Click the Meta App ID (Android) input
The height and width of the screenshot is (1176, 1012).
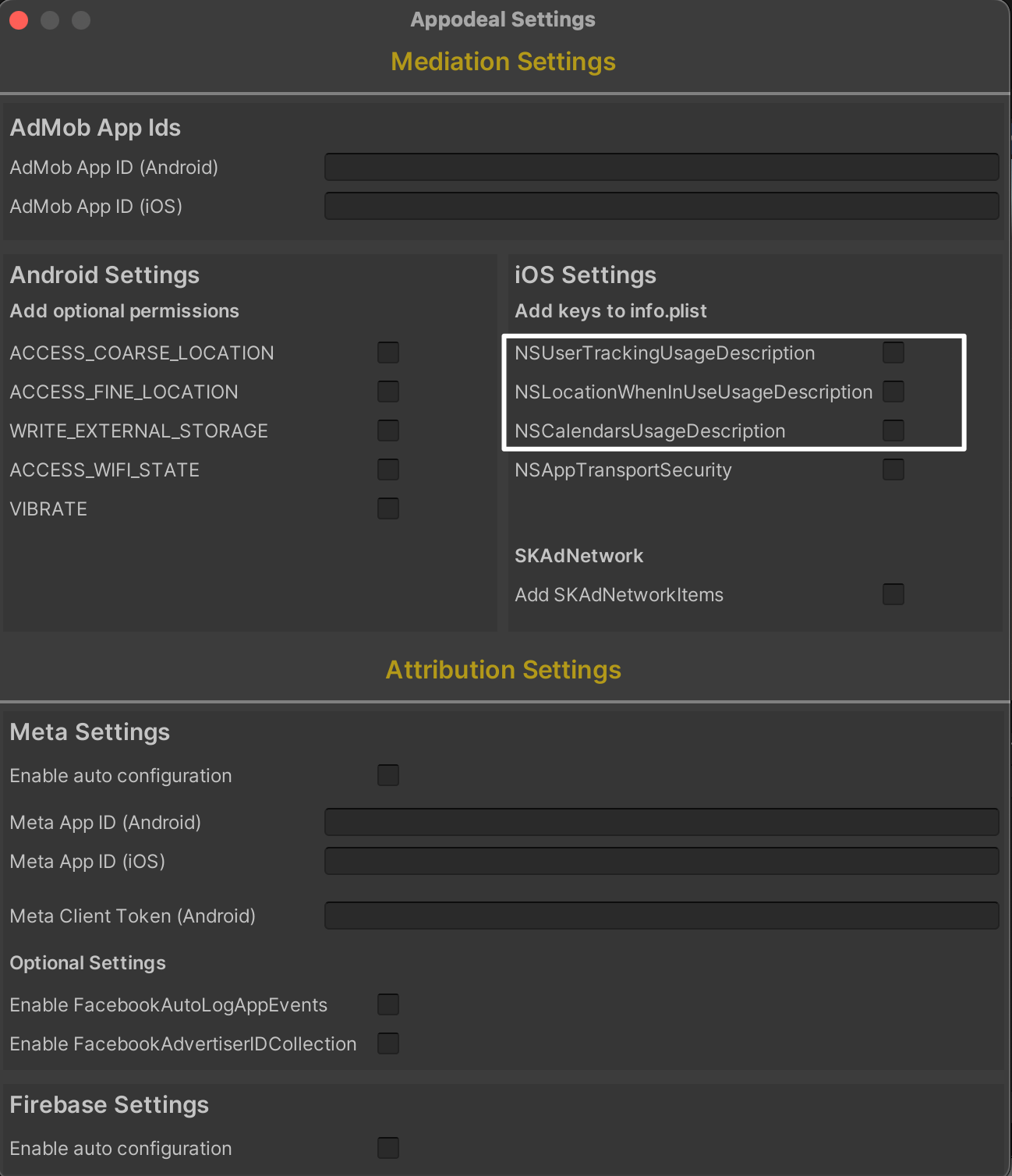tap(661, 822)
